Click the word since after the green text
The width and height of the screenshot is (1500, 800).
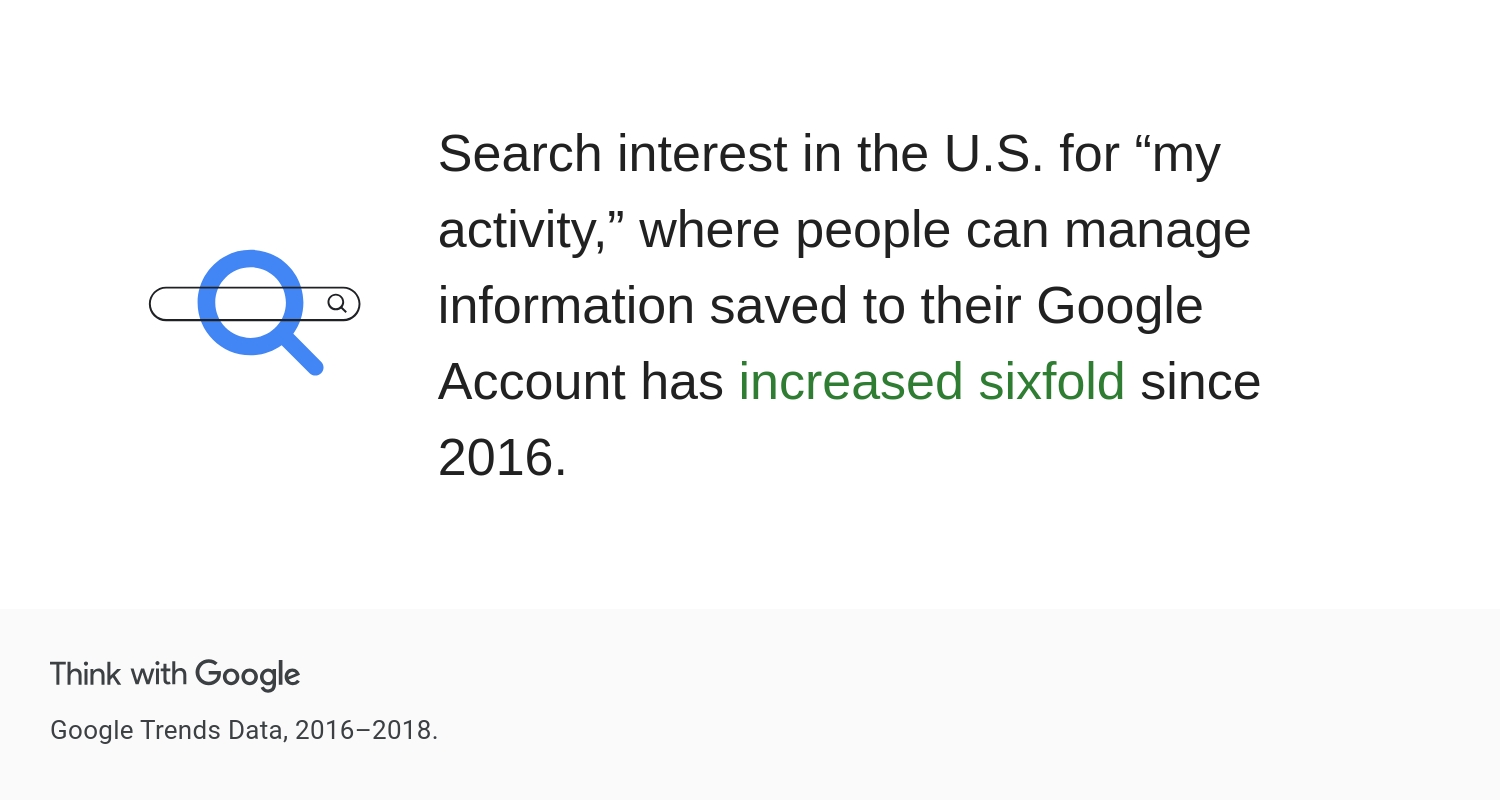click(x=1200, y=381)
